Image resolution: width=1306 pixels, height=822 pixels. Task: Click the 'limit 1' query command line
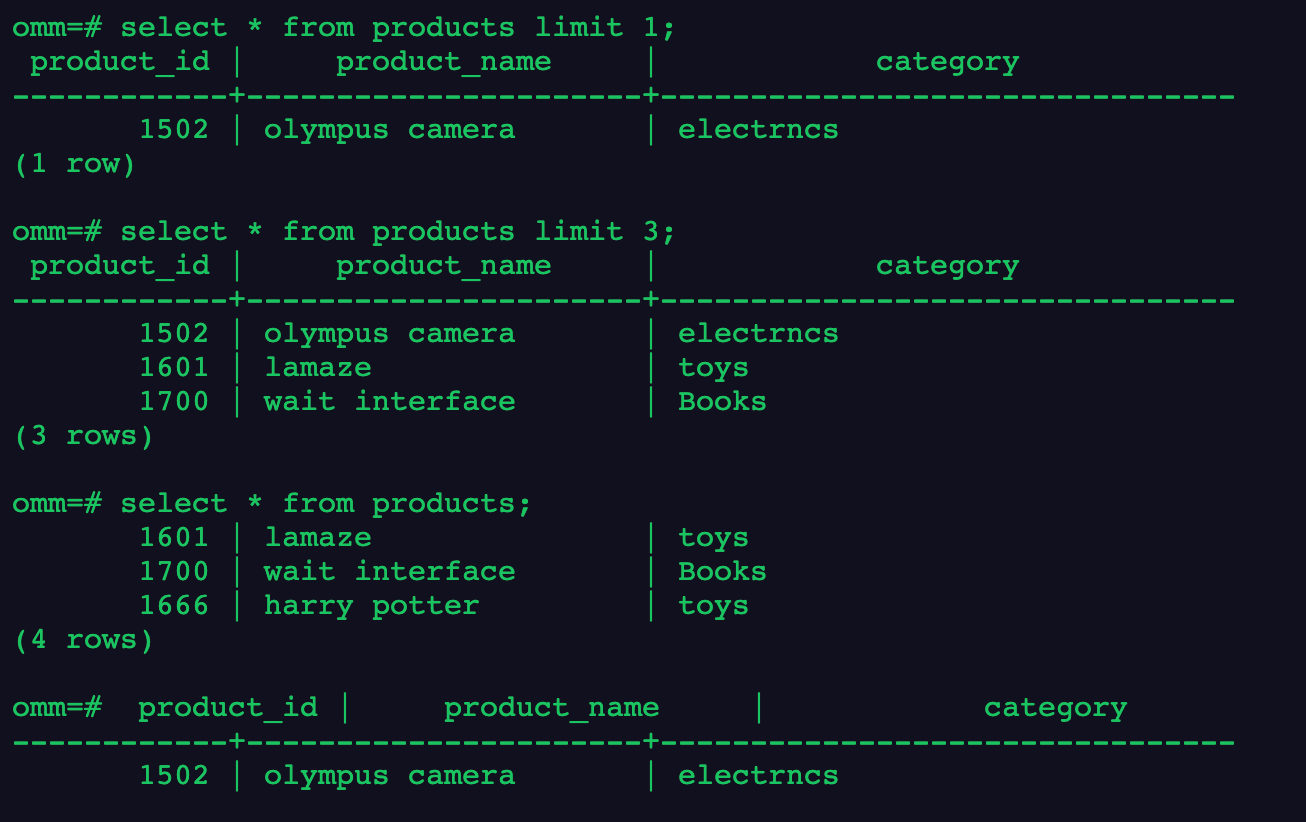[344, 28]
